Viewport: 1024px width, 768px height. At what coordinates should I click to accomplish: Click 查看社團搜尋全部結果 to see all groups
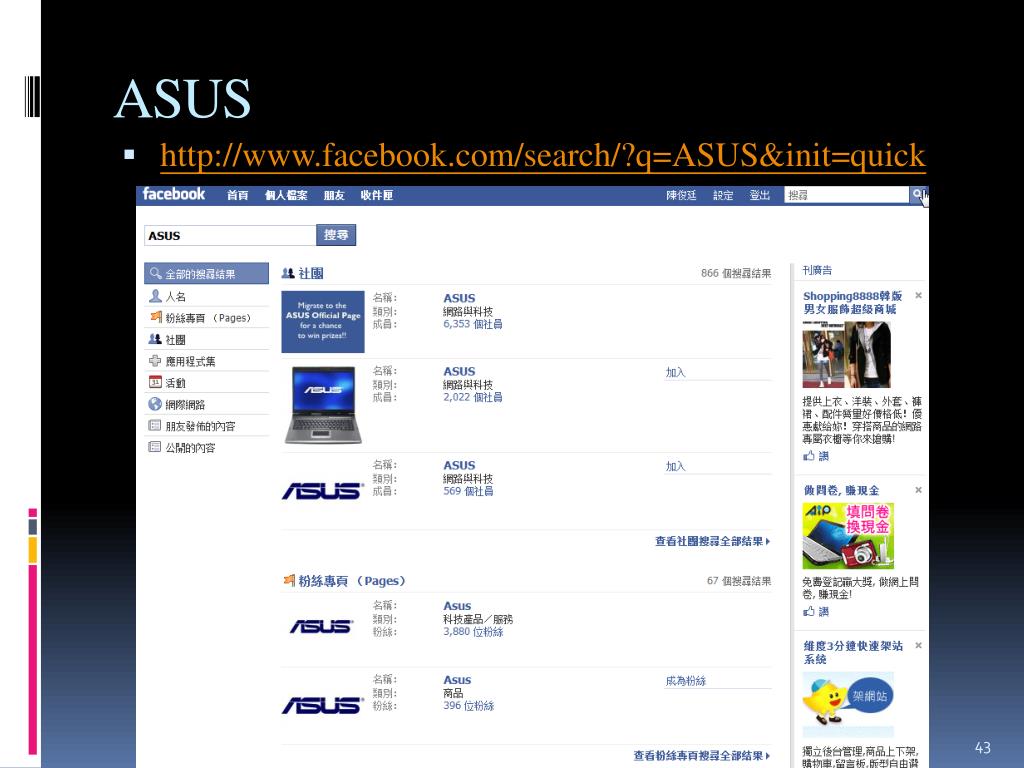tap(712, 541)
